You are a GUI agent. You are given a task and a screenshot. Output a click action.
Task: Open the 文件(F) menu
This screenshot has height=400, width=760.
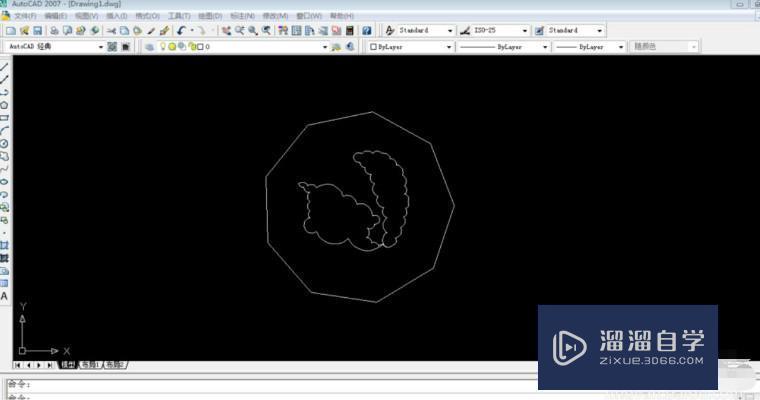25,16
